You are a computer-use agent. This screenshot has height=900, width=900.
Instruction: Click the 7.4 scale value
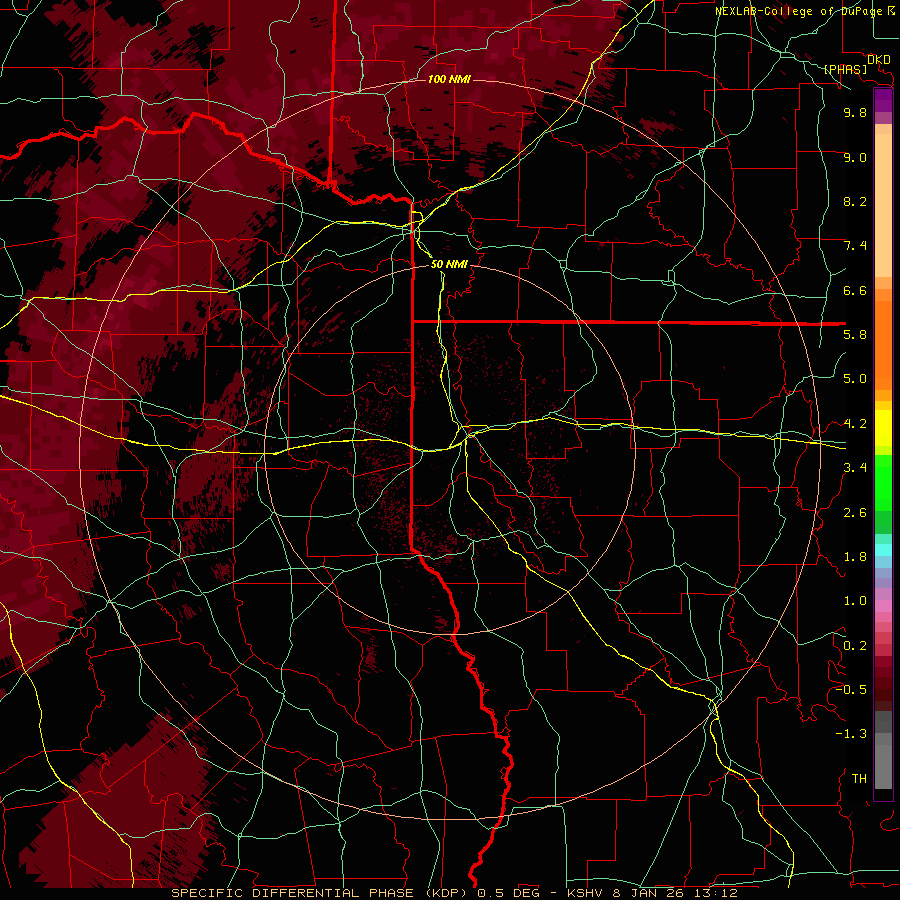855,246
